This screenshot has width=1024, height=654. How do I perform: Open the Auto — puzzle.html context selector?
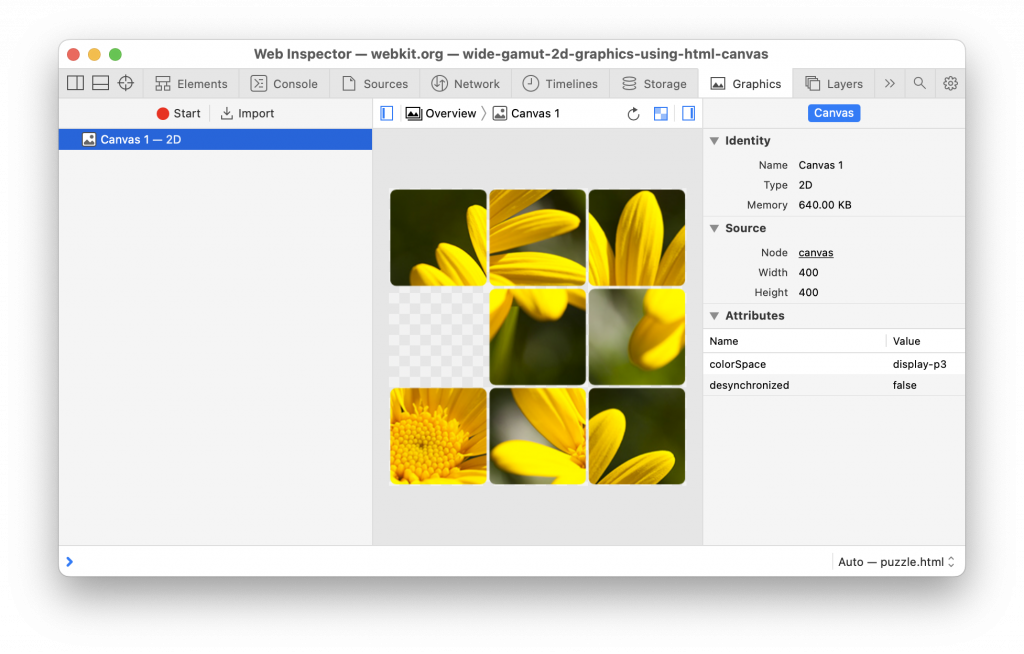[896, 562]
